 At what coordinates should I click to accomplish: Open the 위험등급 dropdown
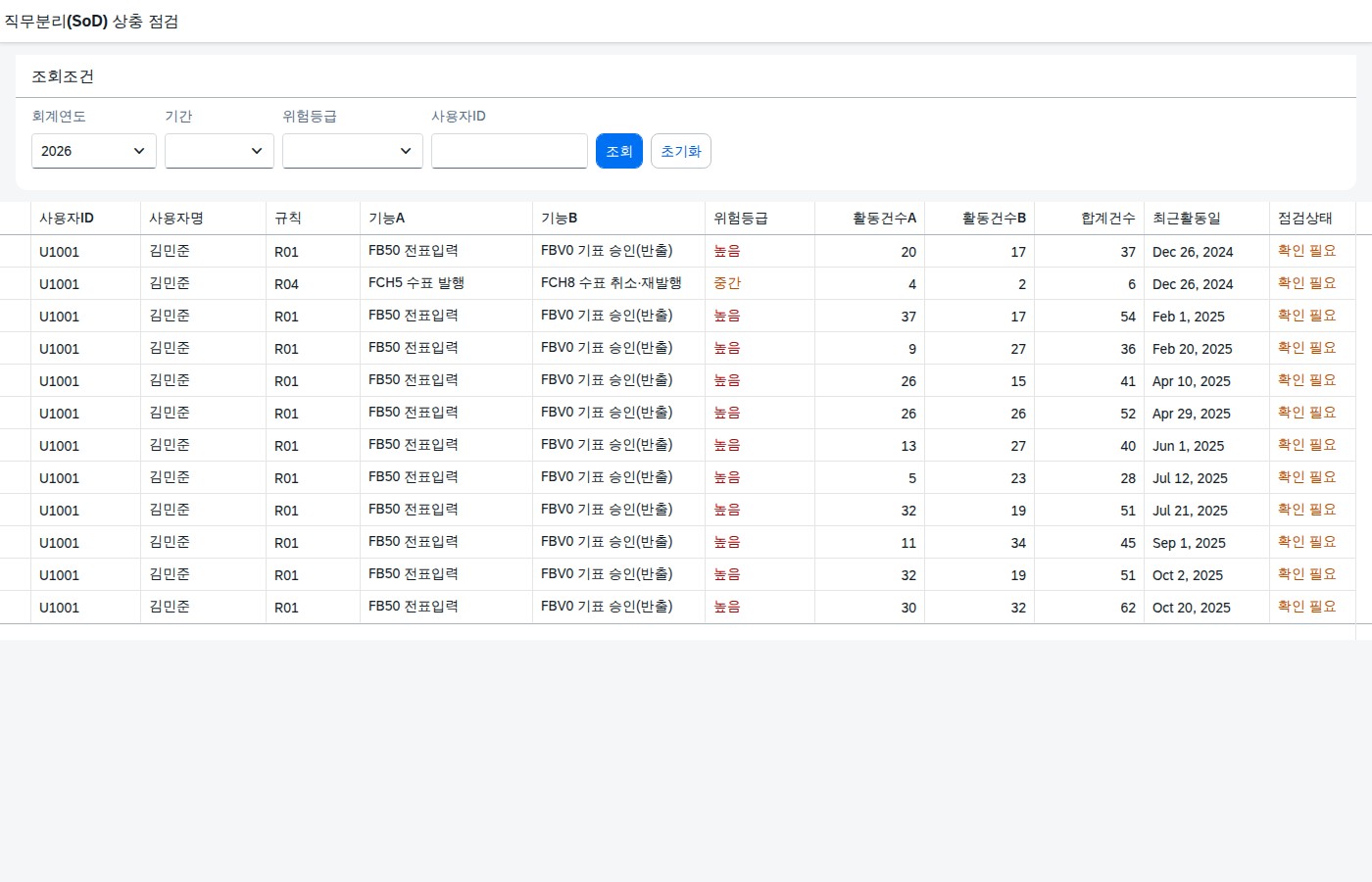pos(353,151)
